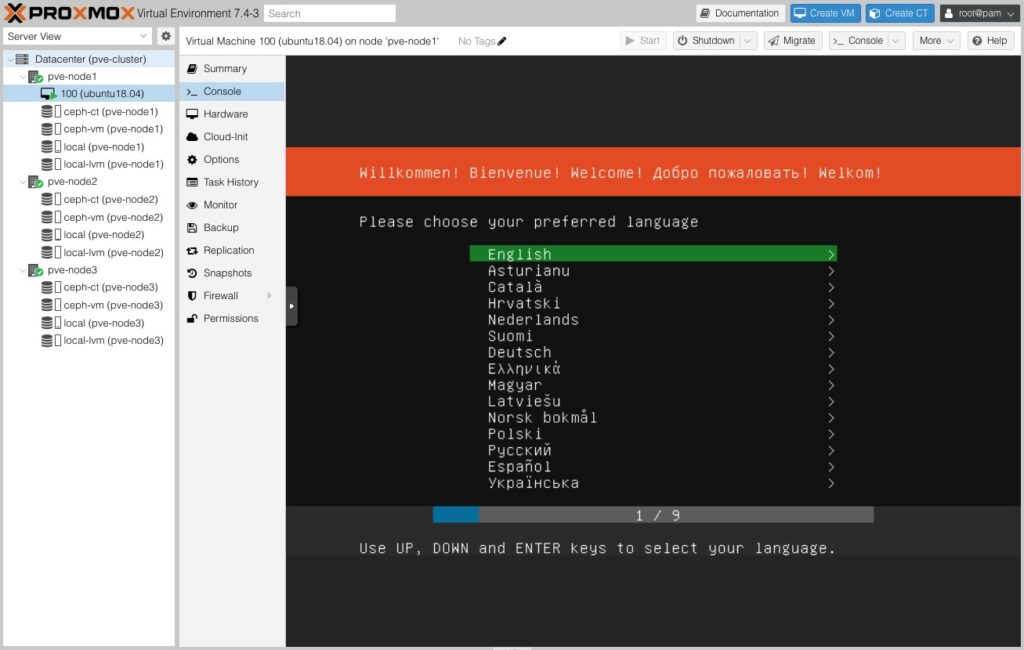Image resolution: width=1024 pixels, height=650 pixels.
Task: Click the Summary book icon
Action: pyautogui.click(x=192, y=69)
